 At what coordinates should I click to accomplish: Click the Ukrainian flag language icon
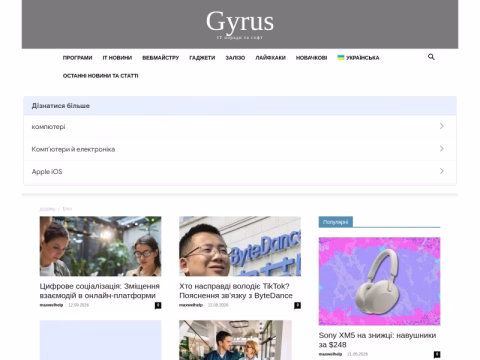coord(341,57)
